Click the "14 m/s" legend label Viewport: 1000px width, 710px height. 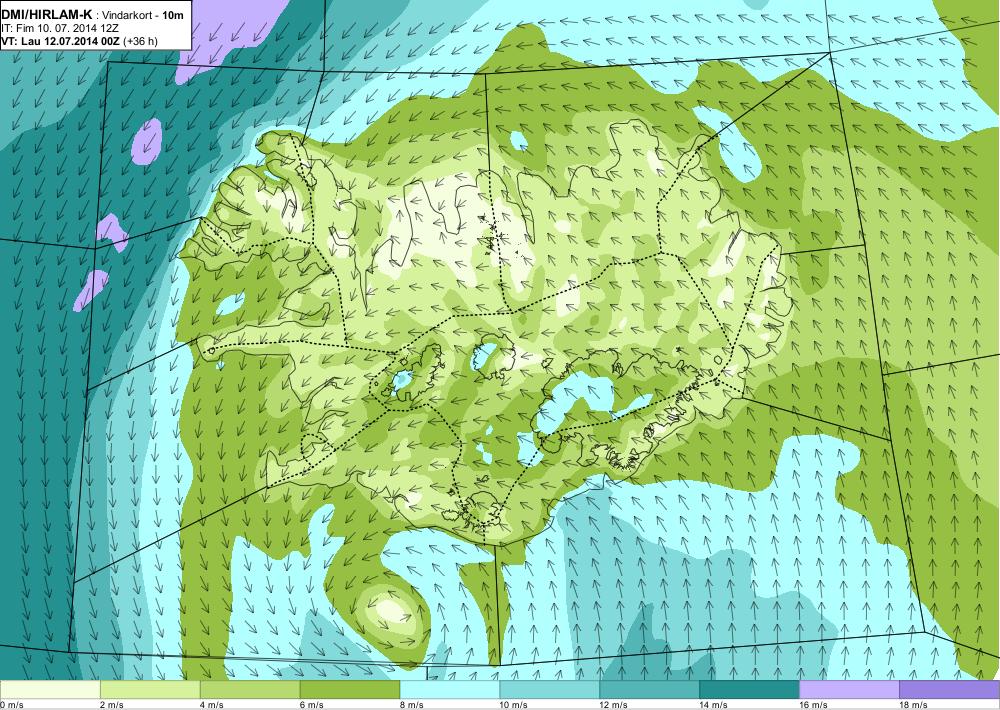click(x=714, y=705)
